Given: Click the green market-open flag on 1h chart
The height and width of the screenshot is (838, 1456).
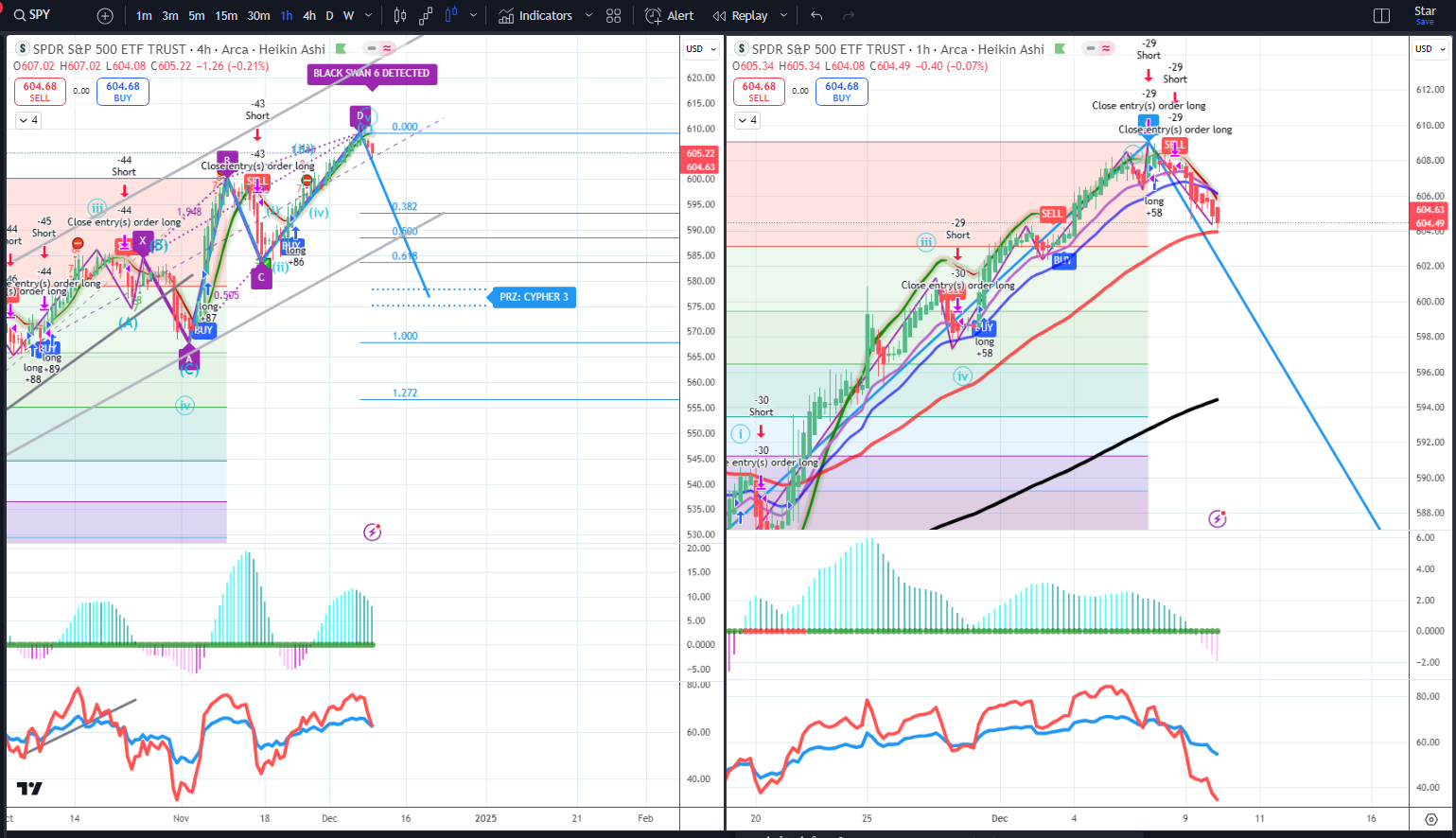Looking at the screenshot, I should 1061,49.
